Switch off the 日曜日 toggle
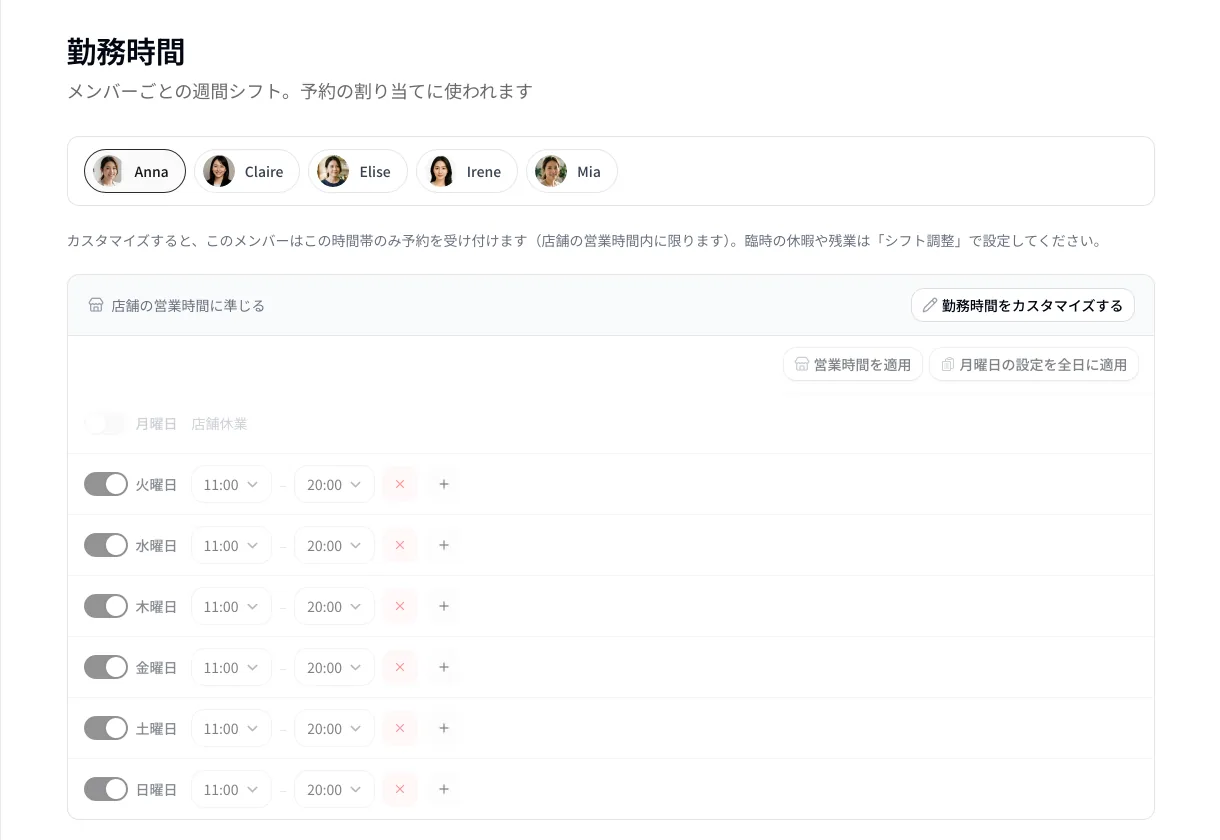Screen dimensions: 1220x840 [105, 789]
